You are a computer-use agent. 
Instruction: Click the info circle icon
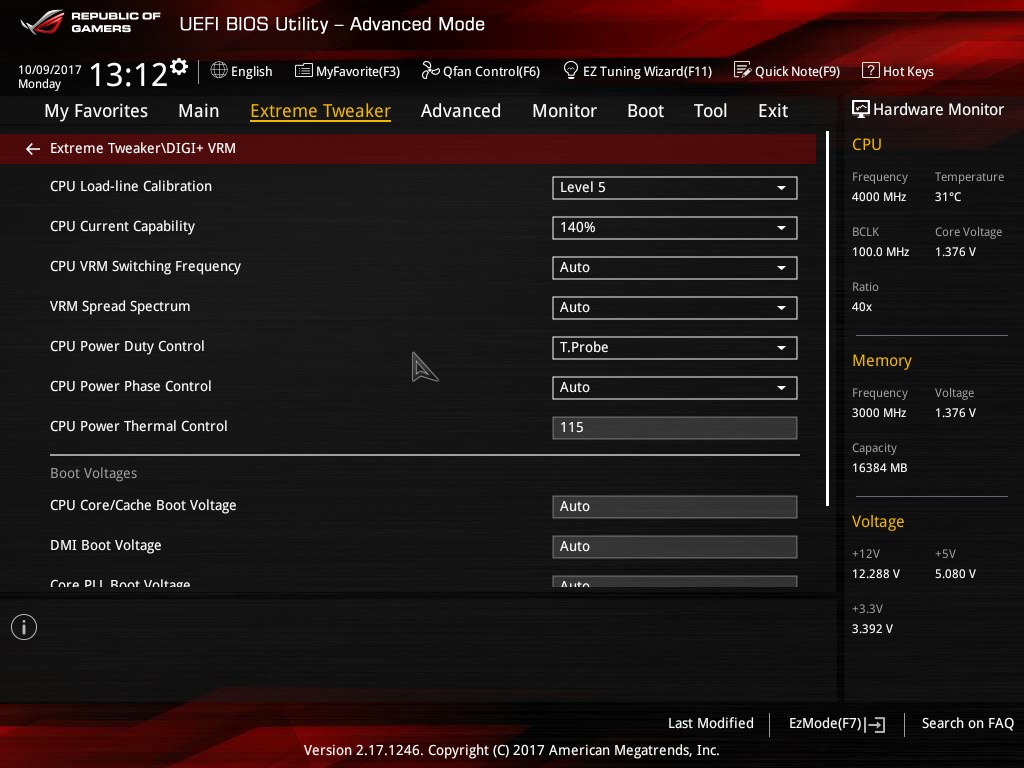coord(24,627)
